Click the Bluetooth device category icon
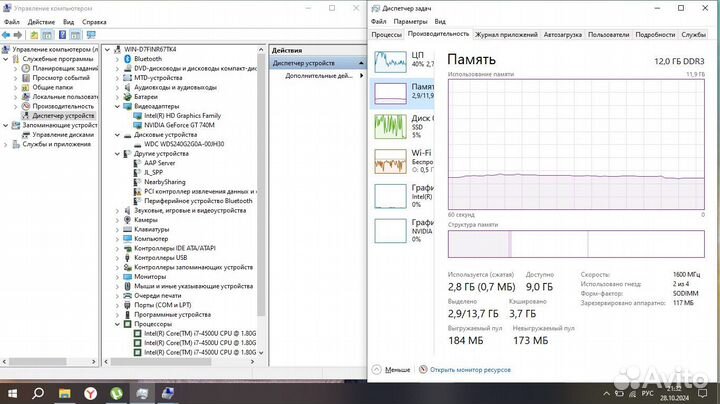This screenshot has width=720, height=404. (x=128, y=59)
